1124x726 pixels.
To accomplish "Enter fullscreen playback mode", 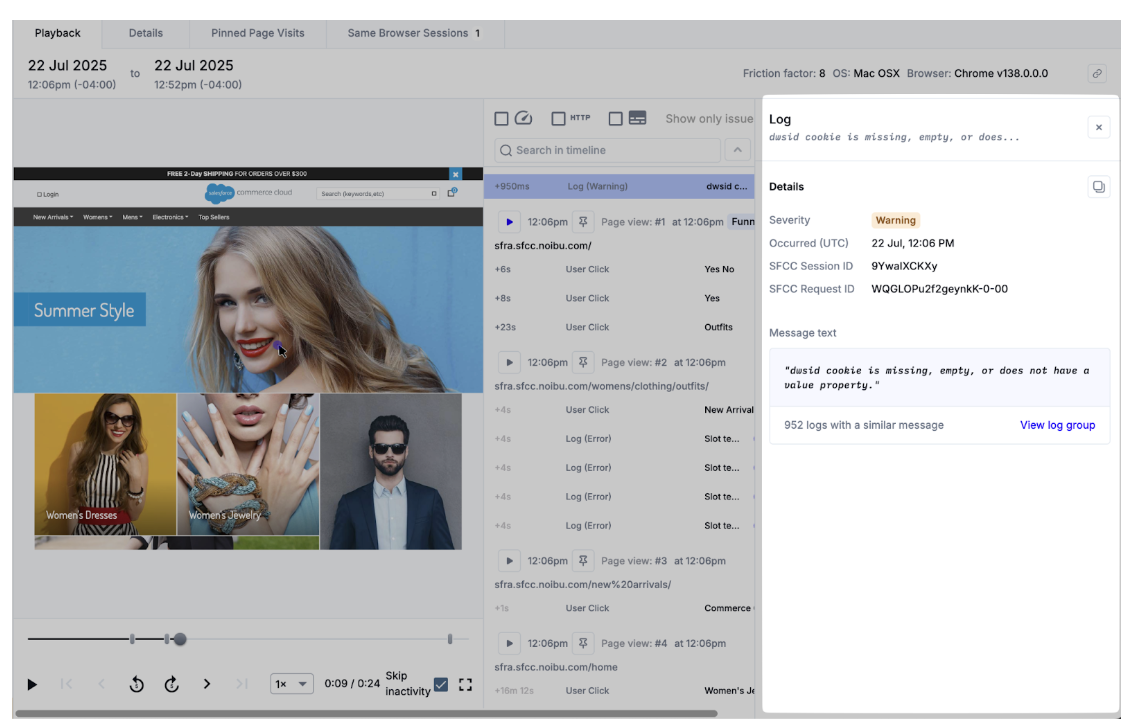I will click(465, 684).
